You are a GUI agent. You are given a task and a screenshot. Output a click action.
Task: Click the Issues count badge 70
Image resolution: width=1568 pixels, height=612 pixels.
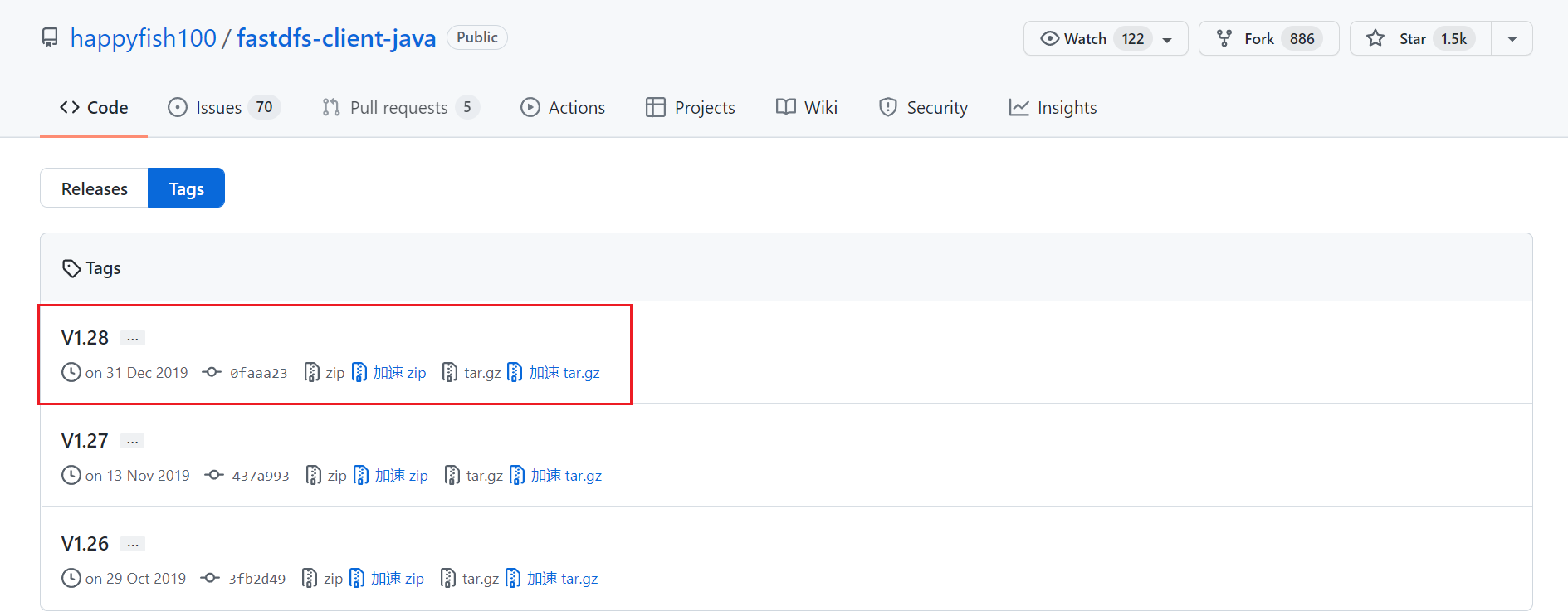coord(264,107)
